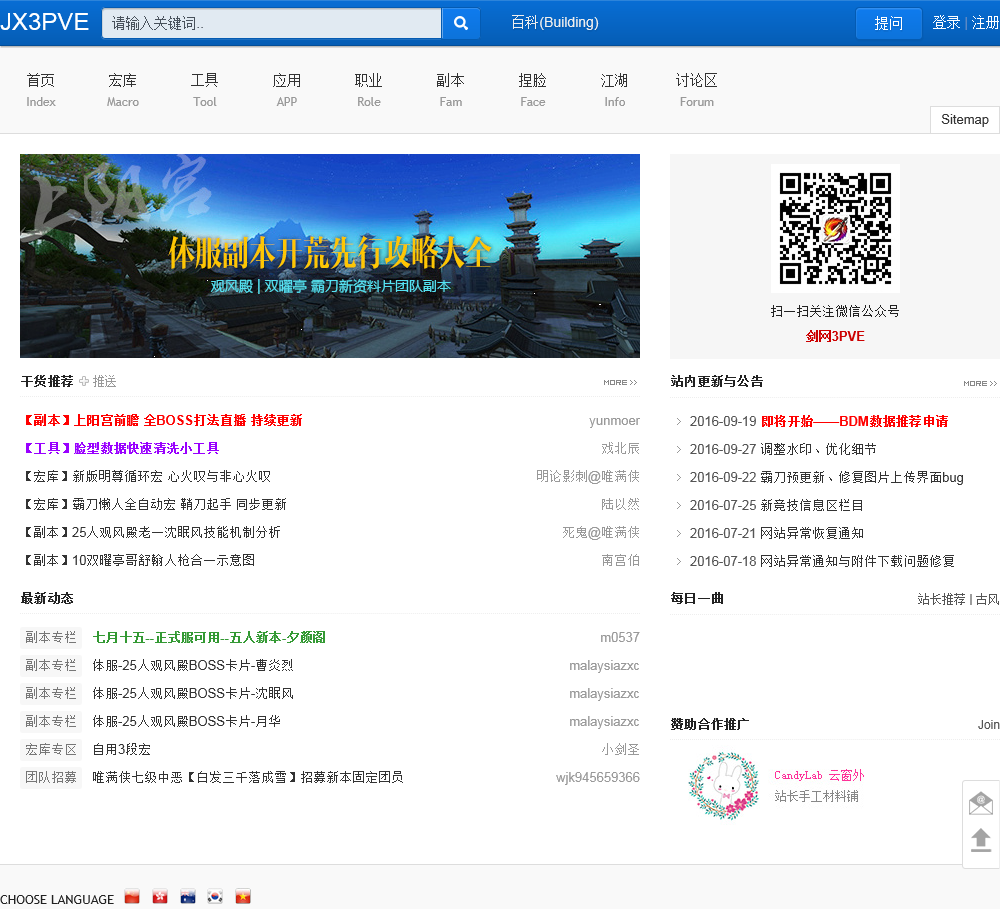Image resolution: width=1000 pixels, height=909 pixels.
Task: Select the Hong Kong flag language icon
Action: [160, 897]
